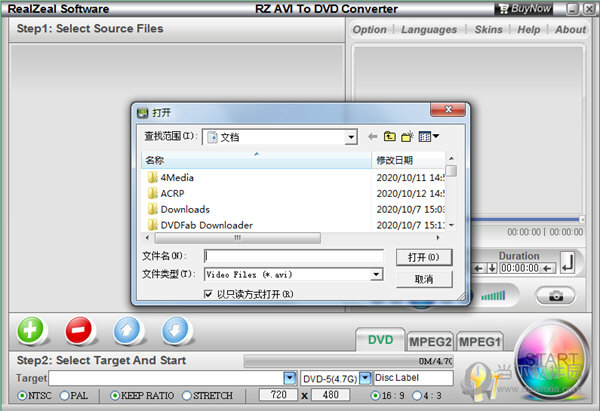
Task: Click left-arrow button next to Duration down arrow
Action: point(478,268)
